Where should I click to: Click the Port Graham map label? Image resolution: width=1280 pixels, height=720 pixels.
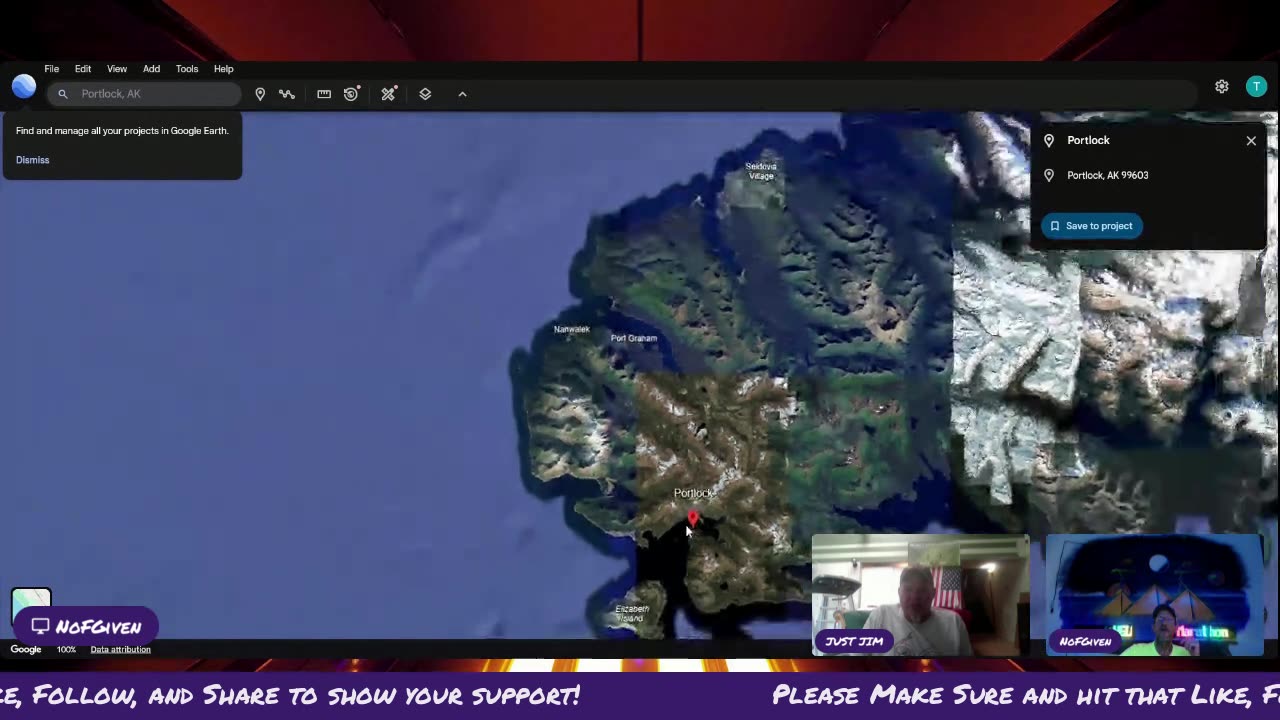(x=634, y=338)
